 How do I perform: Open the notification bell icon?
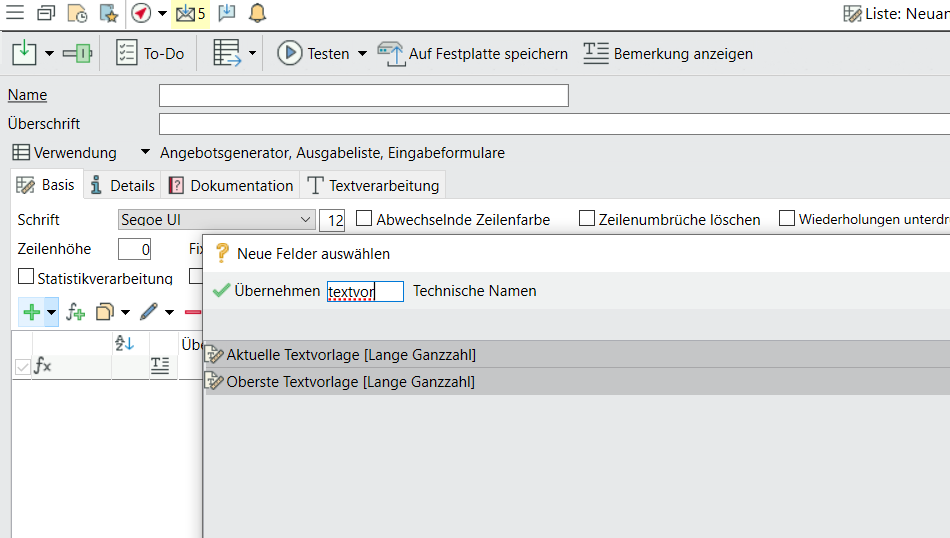click(x=257, y=13)
